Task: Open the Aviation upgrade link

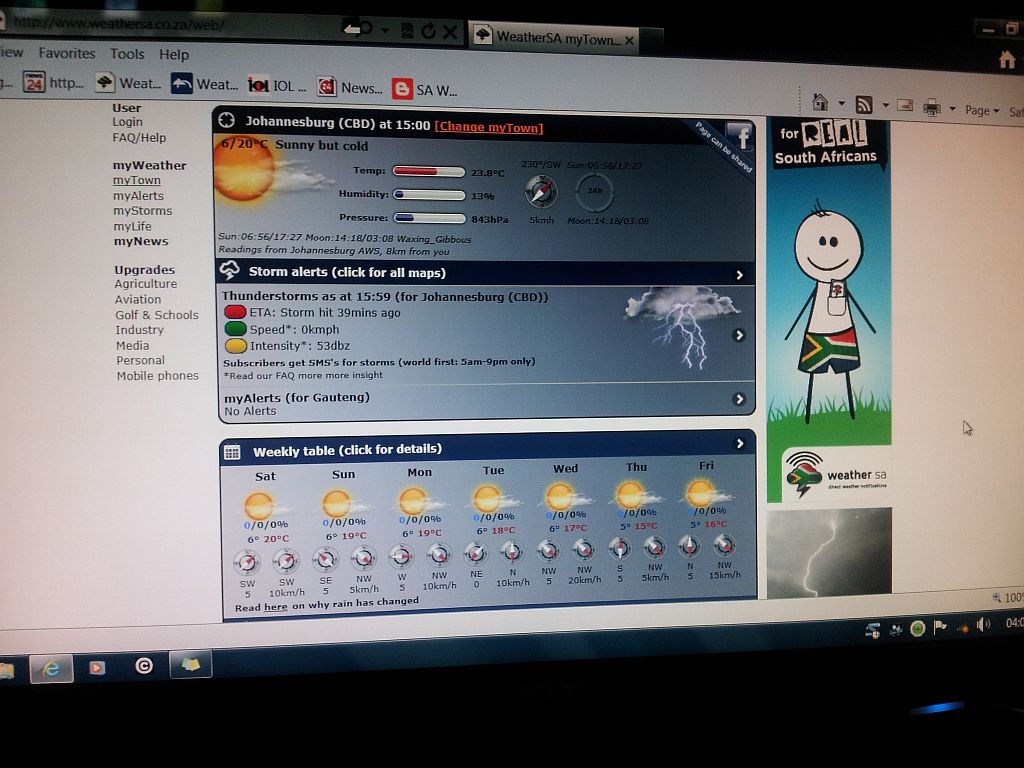Action: 138,299
